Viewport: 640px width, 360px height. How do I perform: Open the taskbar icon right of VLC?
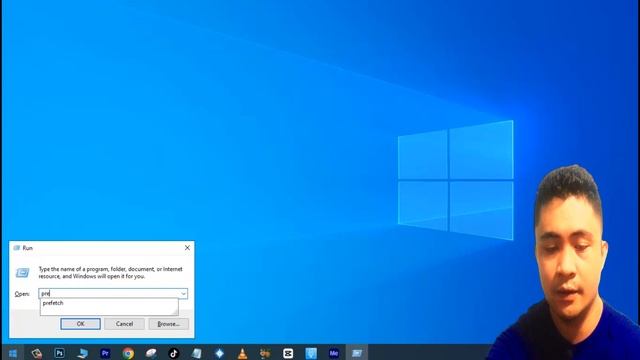[265, 353]
